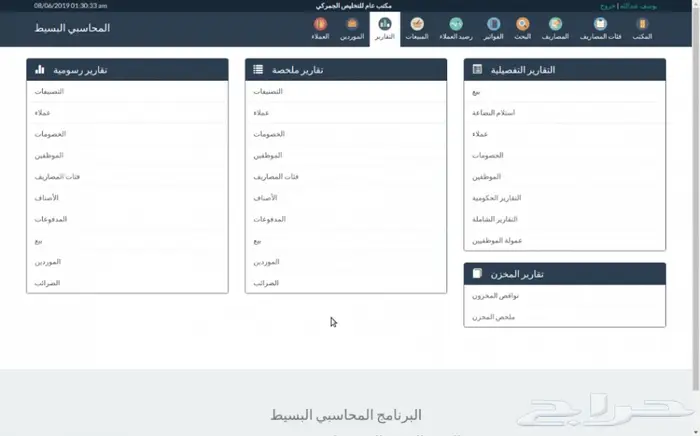700x436 pixels.
Task: Open the المبيعات (Sales) navigation icon
Action: (417, 24)
